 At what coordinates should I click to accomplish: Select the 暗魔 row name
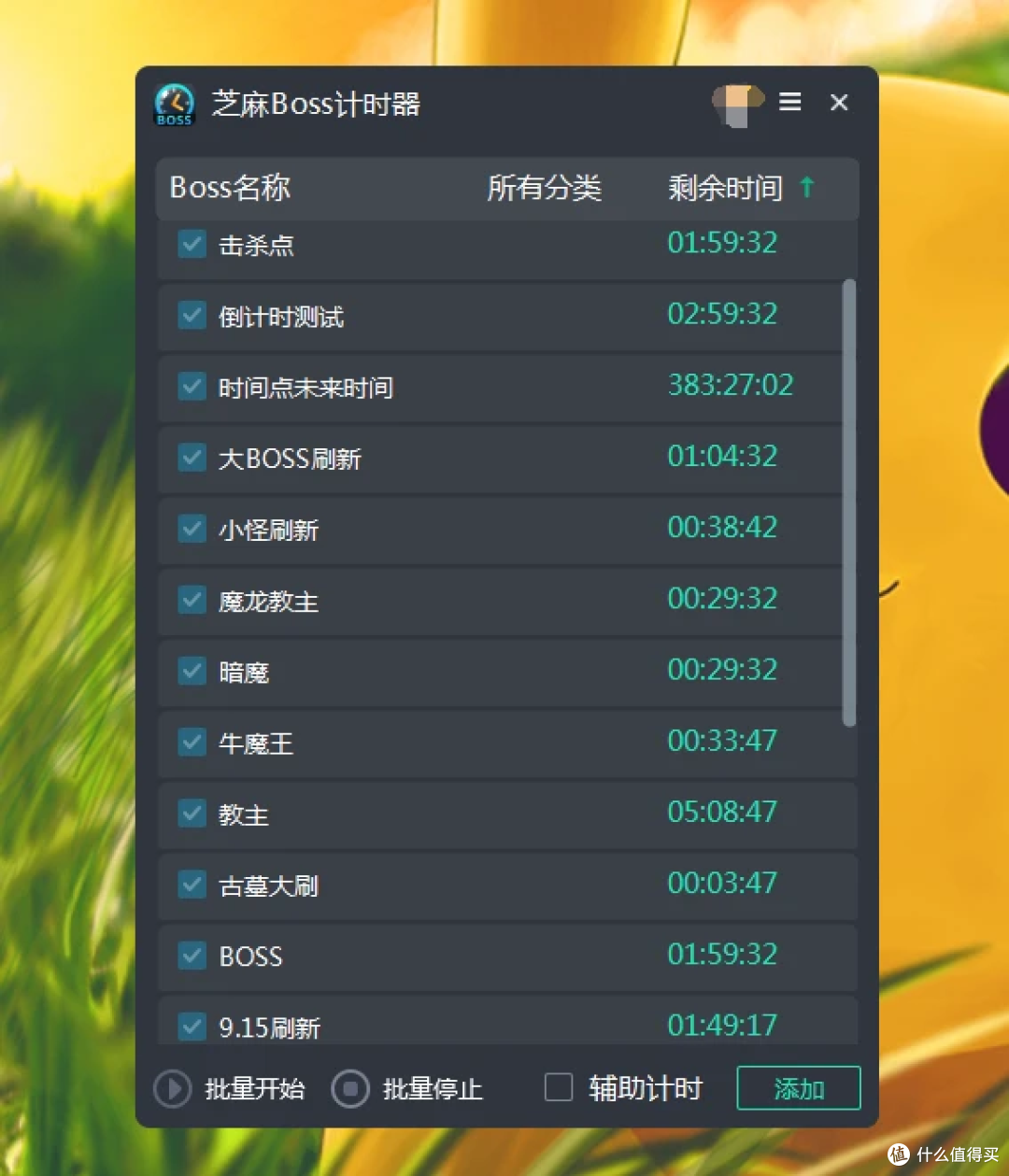tap(244, 673)
